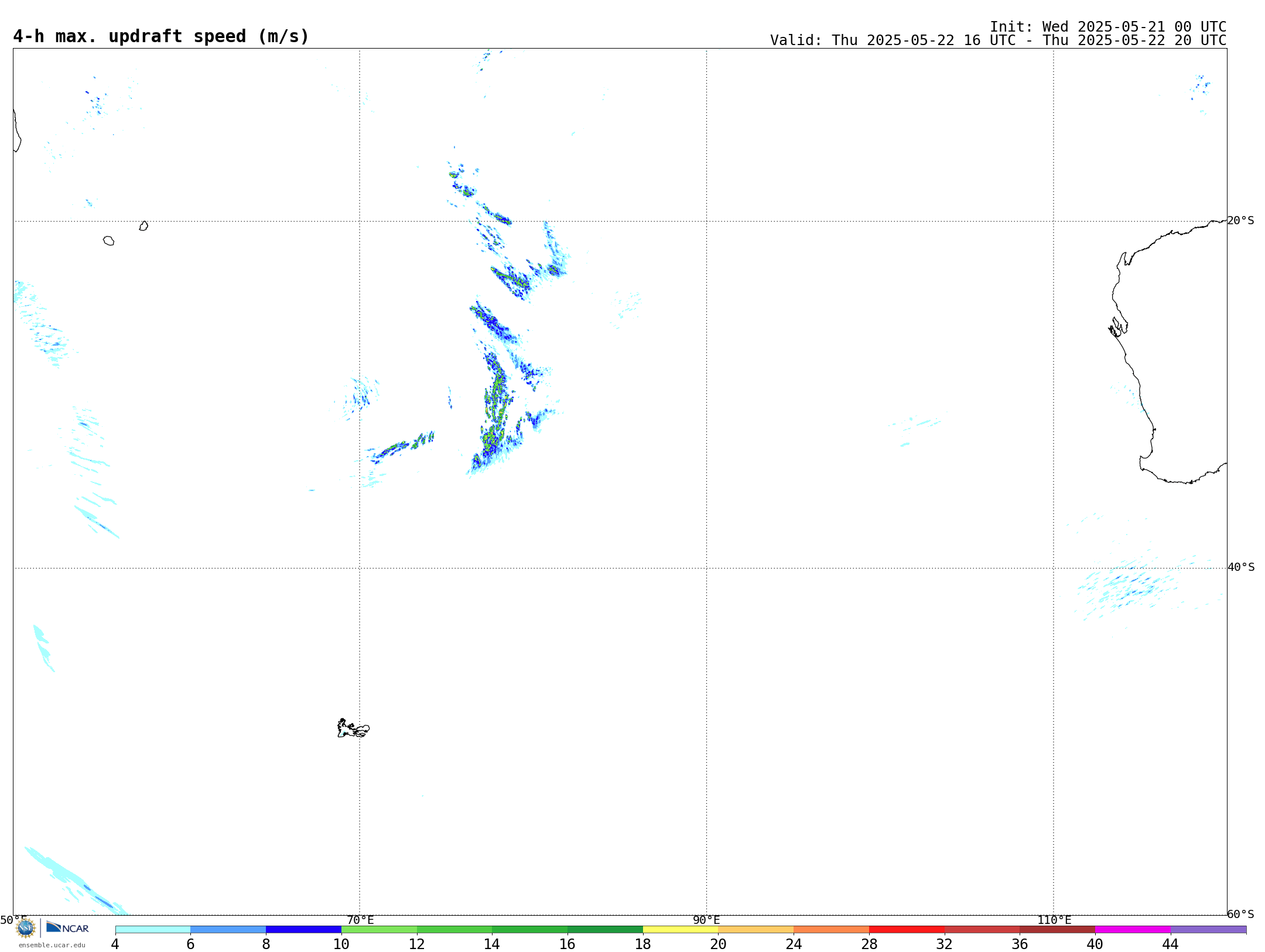Click the purple 44+ colorbar swatch
Image resolution: width=1265 pixels, height=952 pixels.
click(1208, 929)
